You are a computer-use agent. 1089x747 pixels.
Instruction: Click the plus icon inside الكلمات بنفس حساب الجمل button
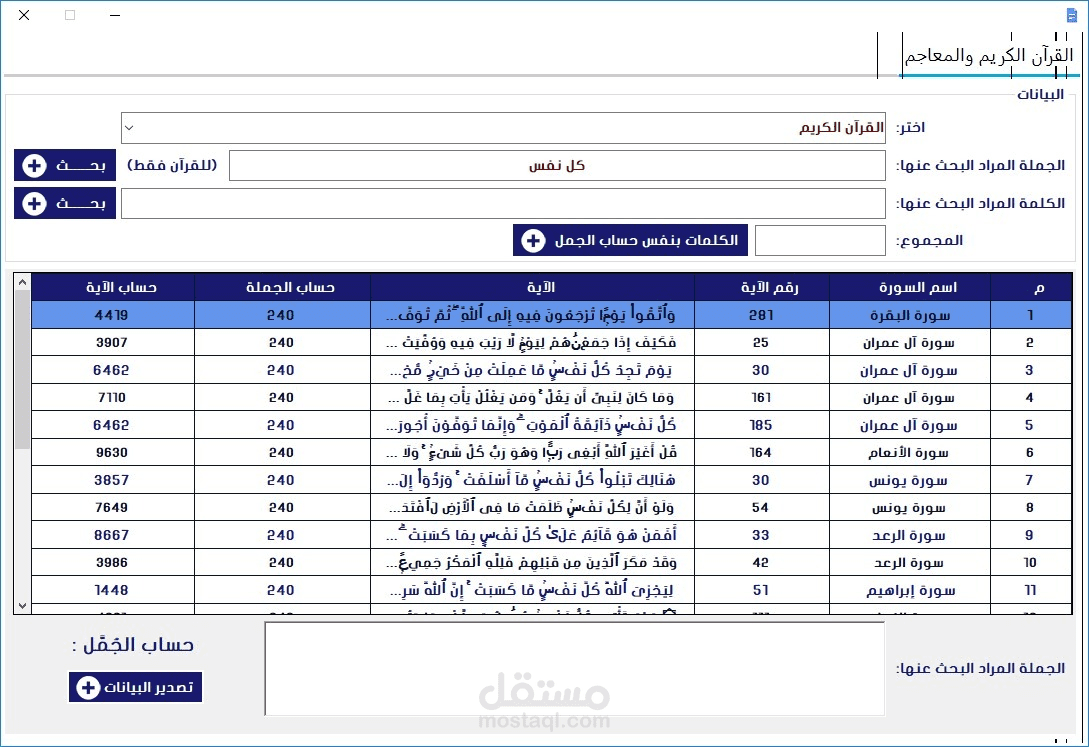[533, 240]
